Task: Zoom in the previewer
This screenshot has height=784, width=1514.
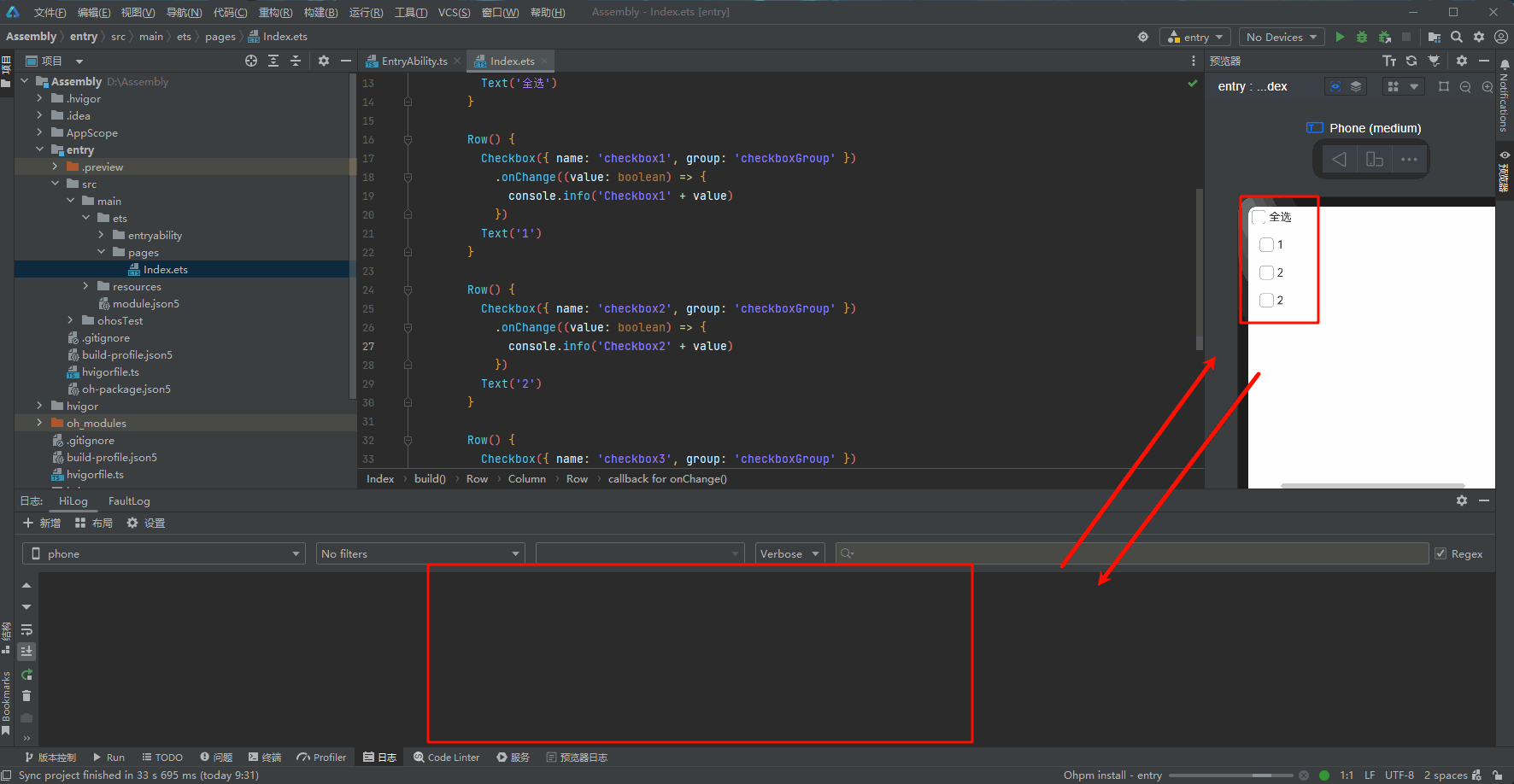Action: (1487, 86)
